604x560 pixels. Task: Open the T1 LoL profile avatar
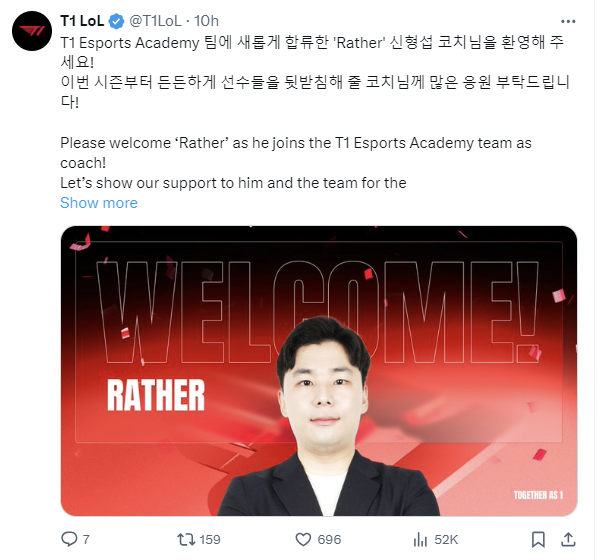point(32,31)
